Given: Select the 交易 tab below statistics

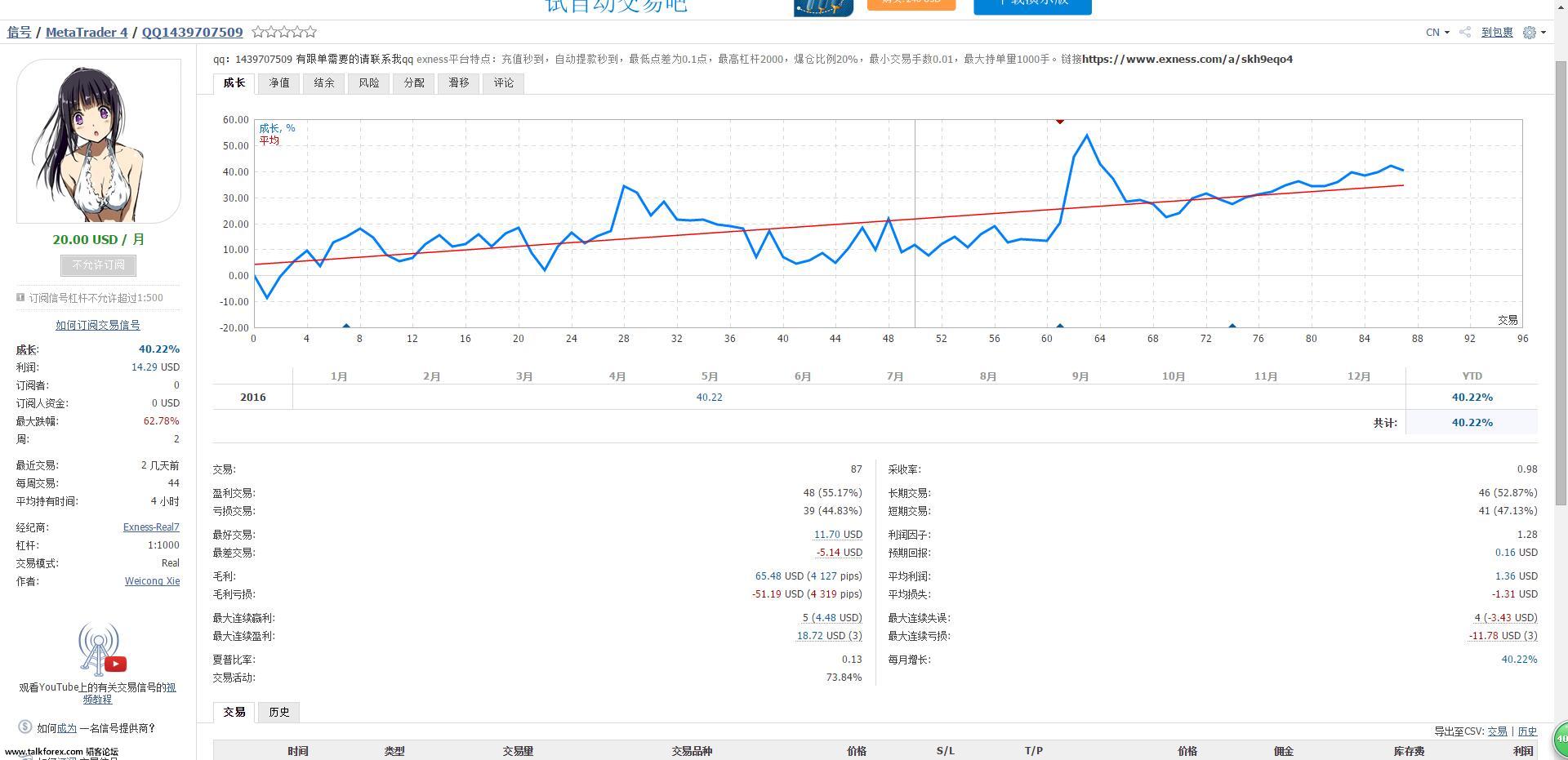Looking at the screenshot, I should (x=234, y=712).
